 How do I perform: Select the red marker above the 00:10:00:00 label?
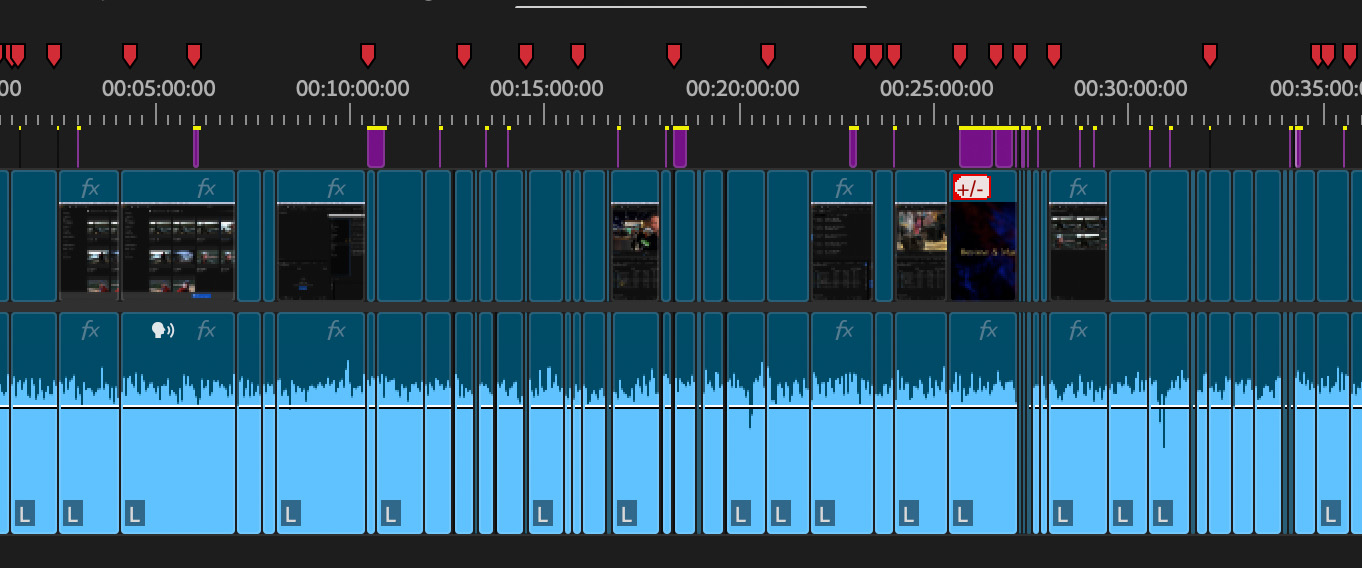(367, 54)
